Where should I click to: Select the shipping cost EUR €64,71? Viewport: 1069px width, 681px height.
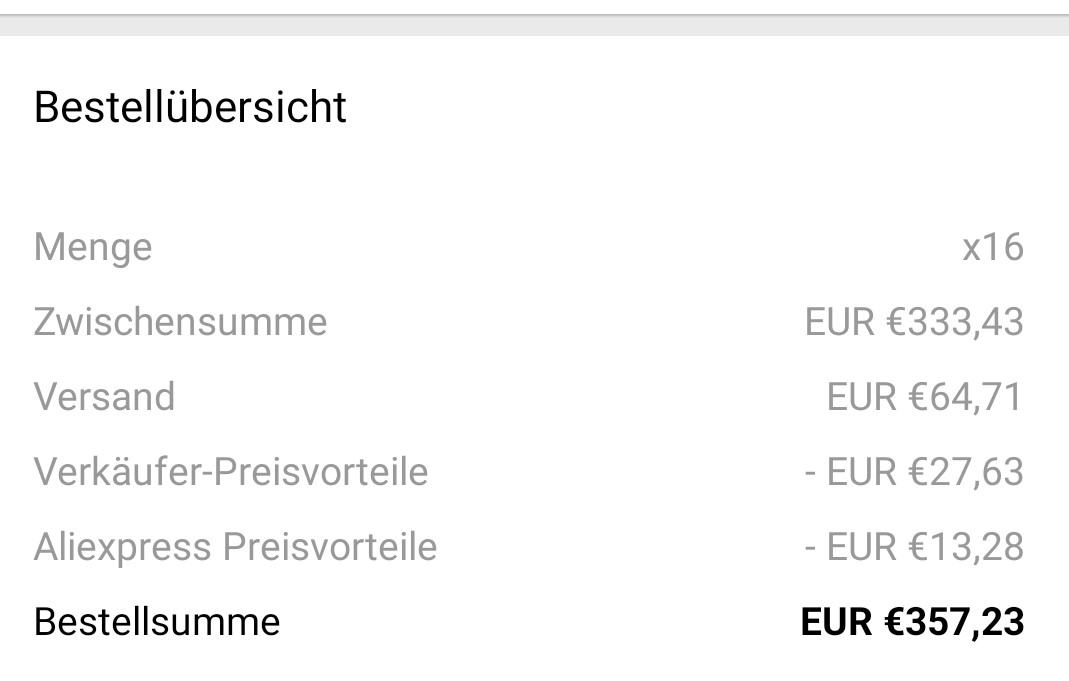pyautogui.click(x=925, y=397)
